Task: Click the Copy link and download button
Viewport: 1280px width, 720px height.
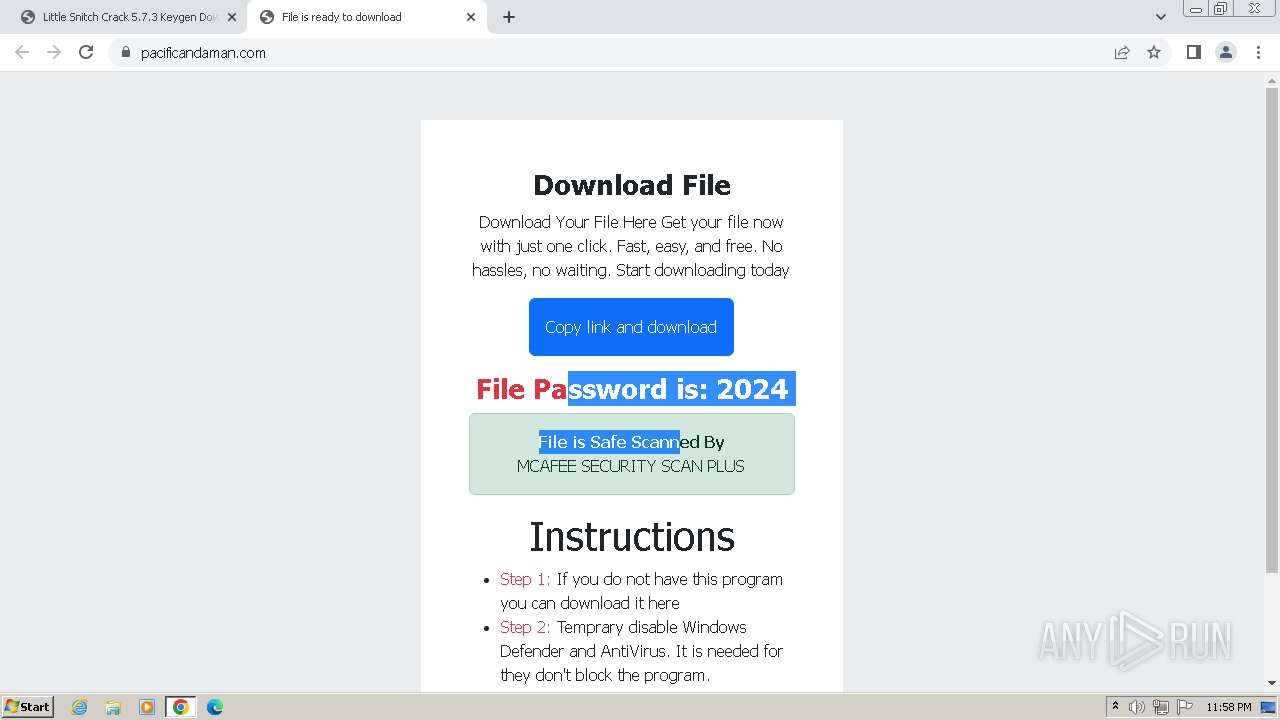Action: pyautogui.click(x=631, y=327)
